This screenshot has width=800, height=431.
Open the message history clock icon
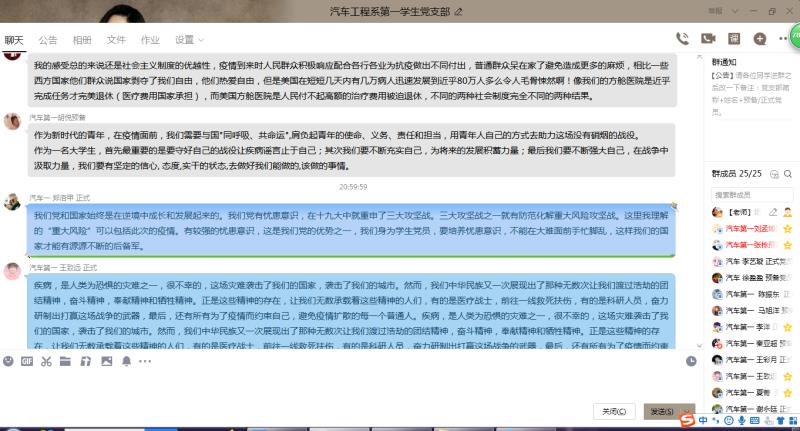pos(692,360)
